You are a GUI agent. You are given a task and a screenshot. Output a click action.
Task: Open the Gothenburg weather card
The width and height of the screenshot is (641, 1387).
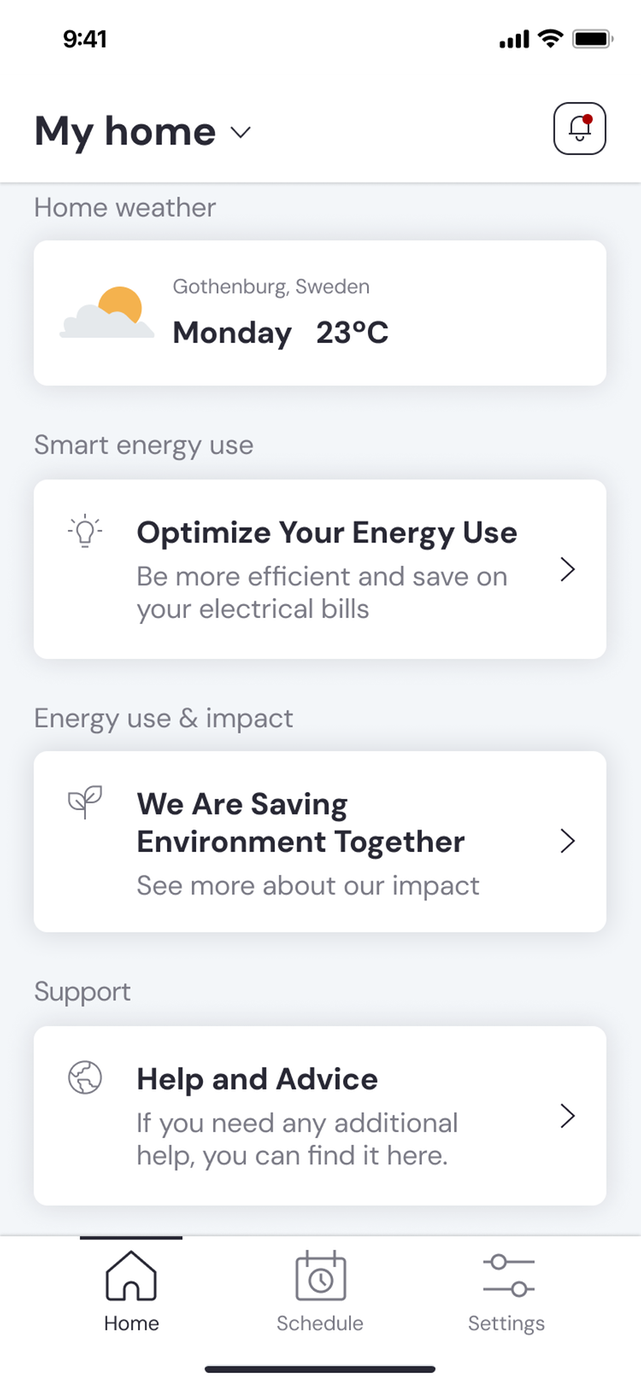(x=320, y=313)
